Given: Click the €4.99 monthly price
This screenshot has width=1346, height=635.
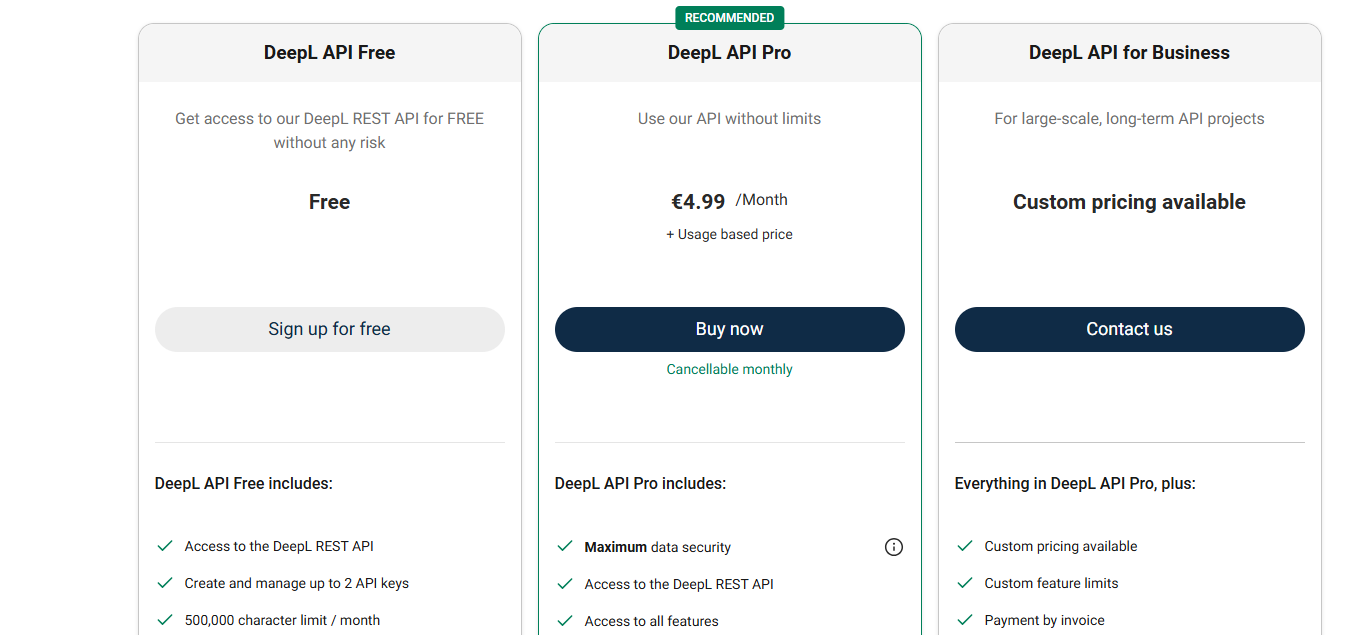Looking at the screenshot, I should (x=698, y=202).
